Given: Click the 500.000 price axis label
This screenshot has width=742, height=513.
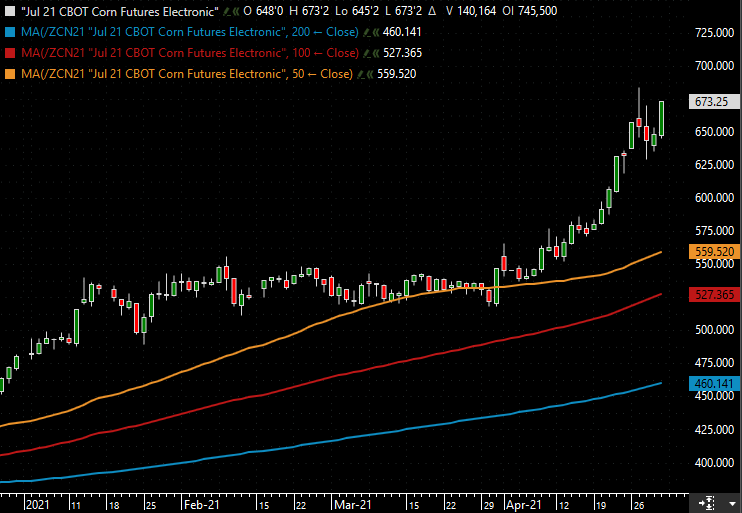Looking at the screenshot, I should point(715,330).
